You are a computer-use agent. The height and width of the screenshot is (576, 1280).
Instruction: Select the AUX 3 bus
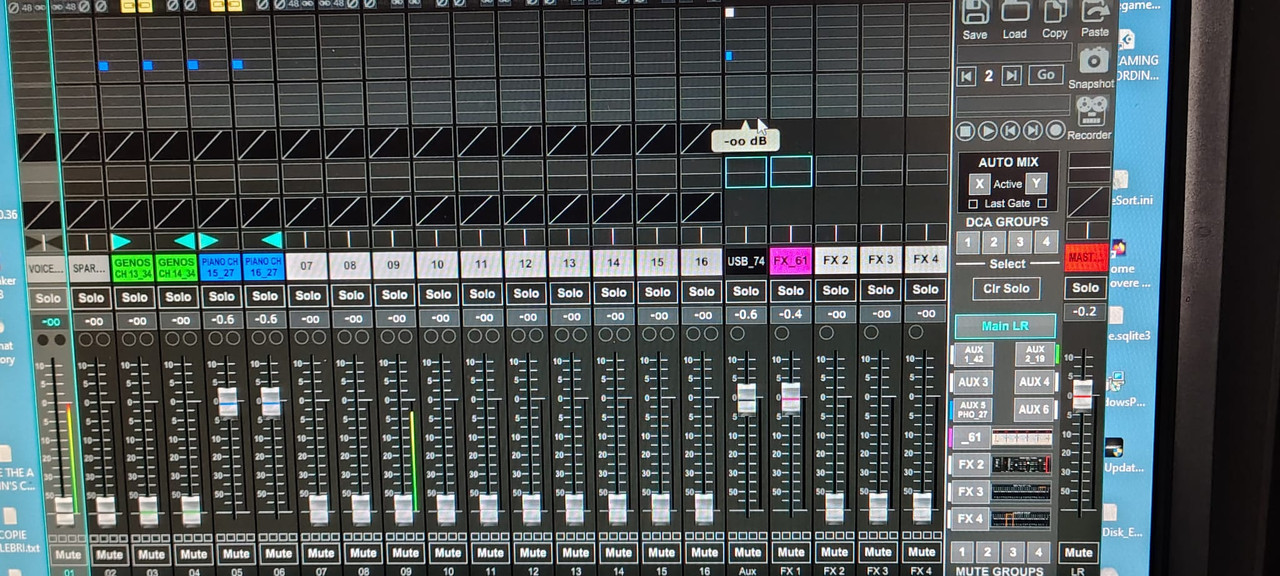tap(973, 382)
